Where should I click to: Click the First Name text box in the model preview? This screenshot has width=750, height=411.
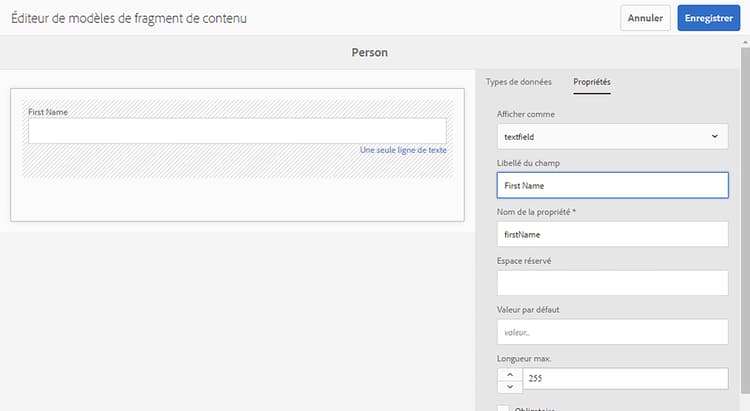tap(237, 131)
